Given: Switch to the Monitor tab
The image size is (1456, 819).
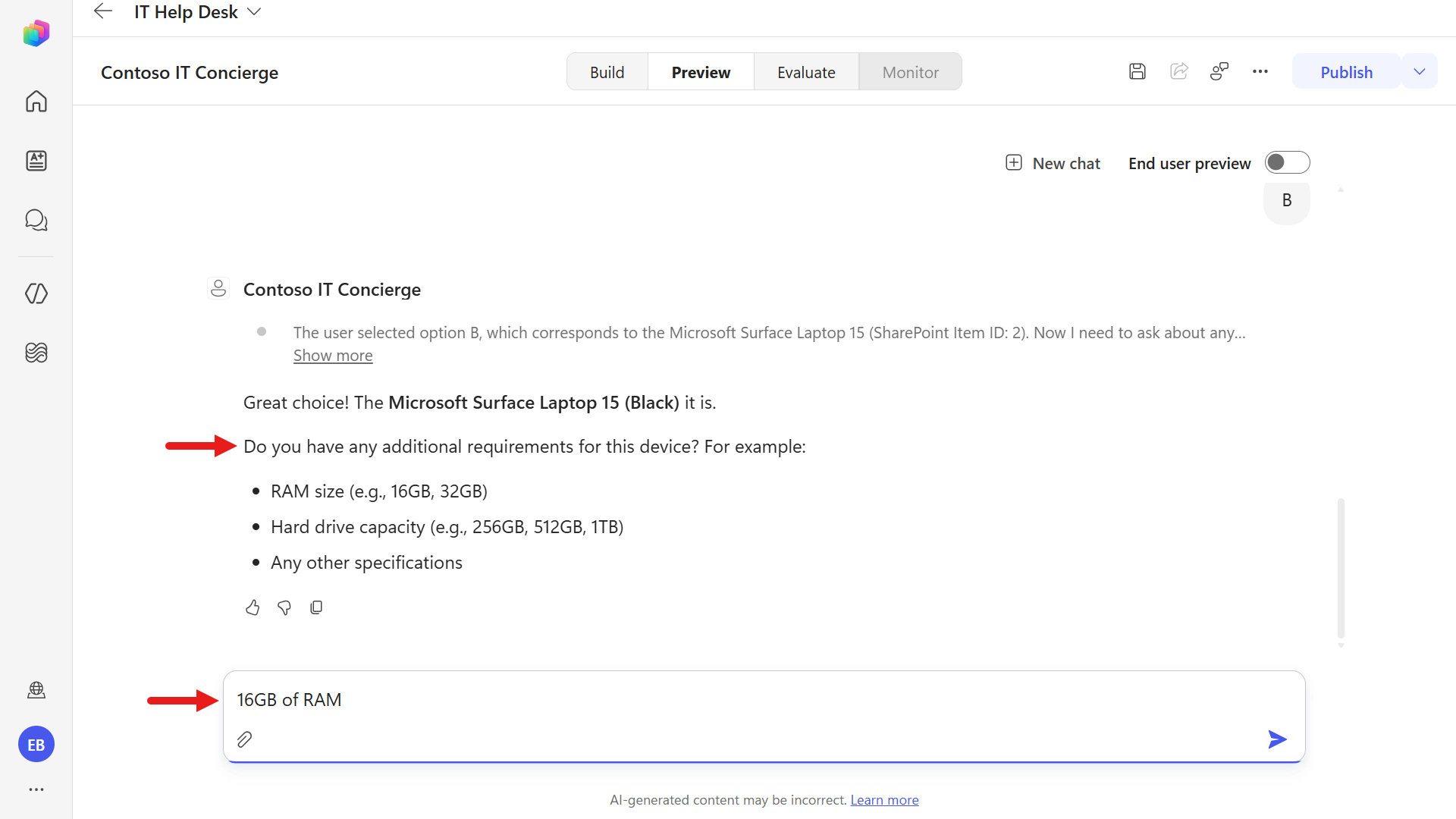Looking at the screenshot, I should tap(910, 72).
